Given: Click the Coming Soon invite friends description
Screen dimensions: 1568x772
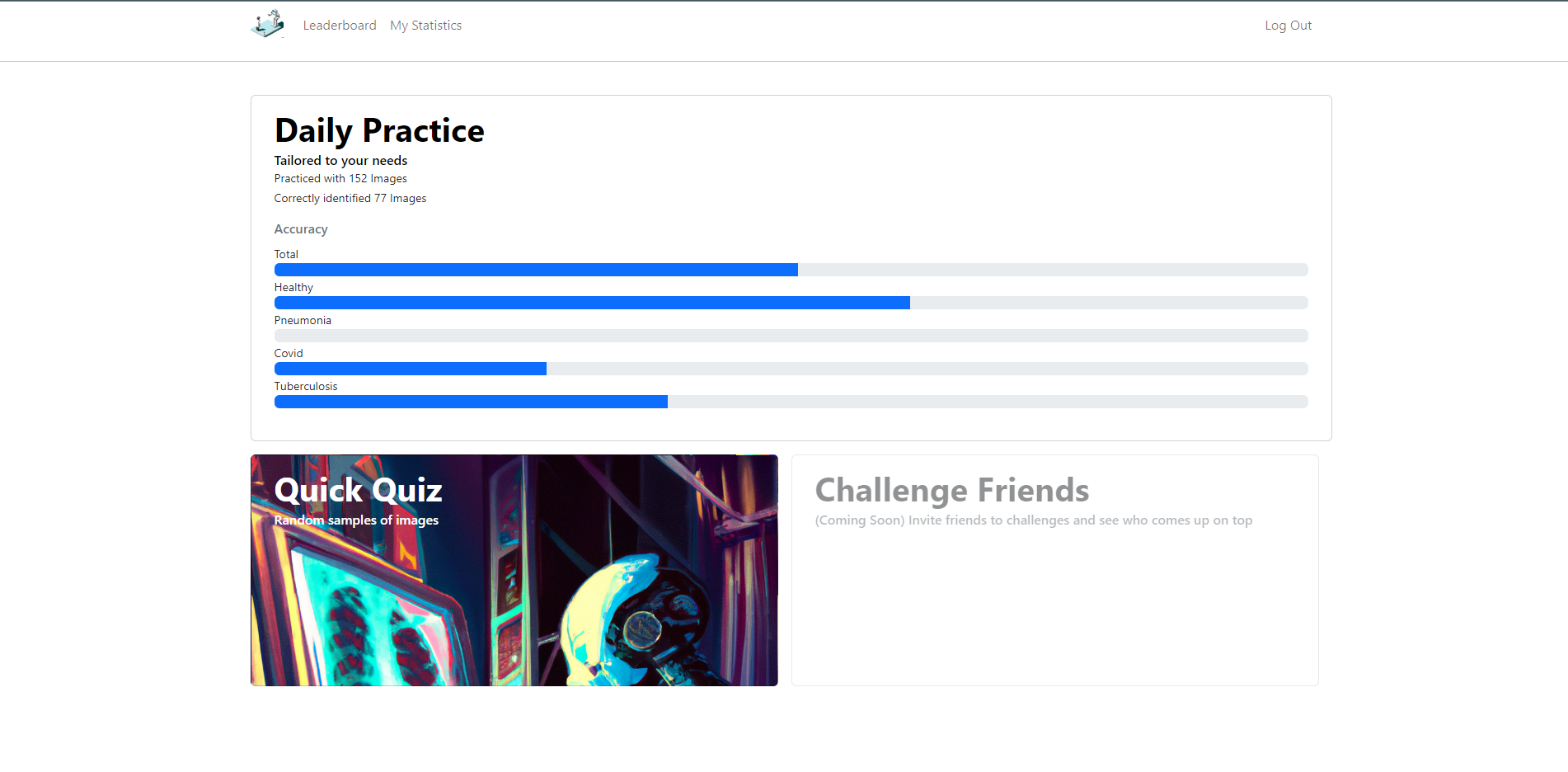Looking at the screenshot, I should (x=1034, y=520).
